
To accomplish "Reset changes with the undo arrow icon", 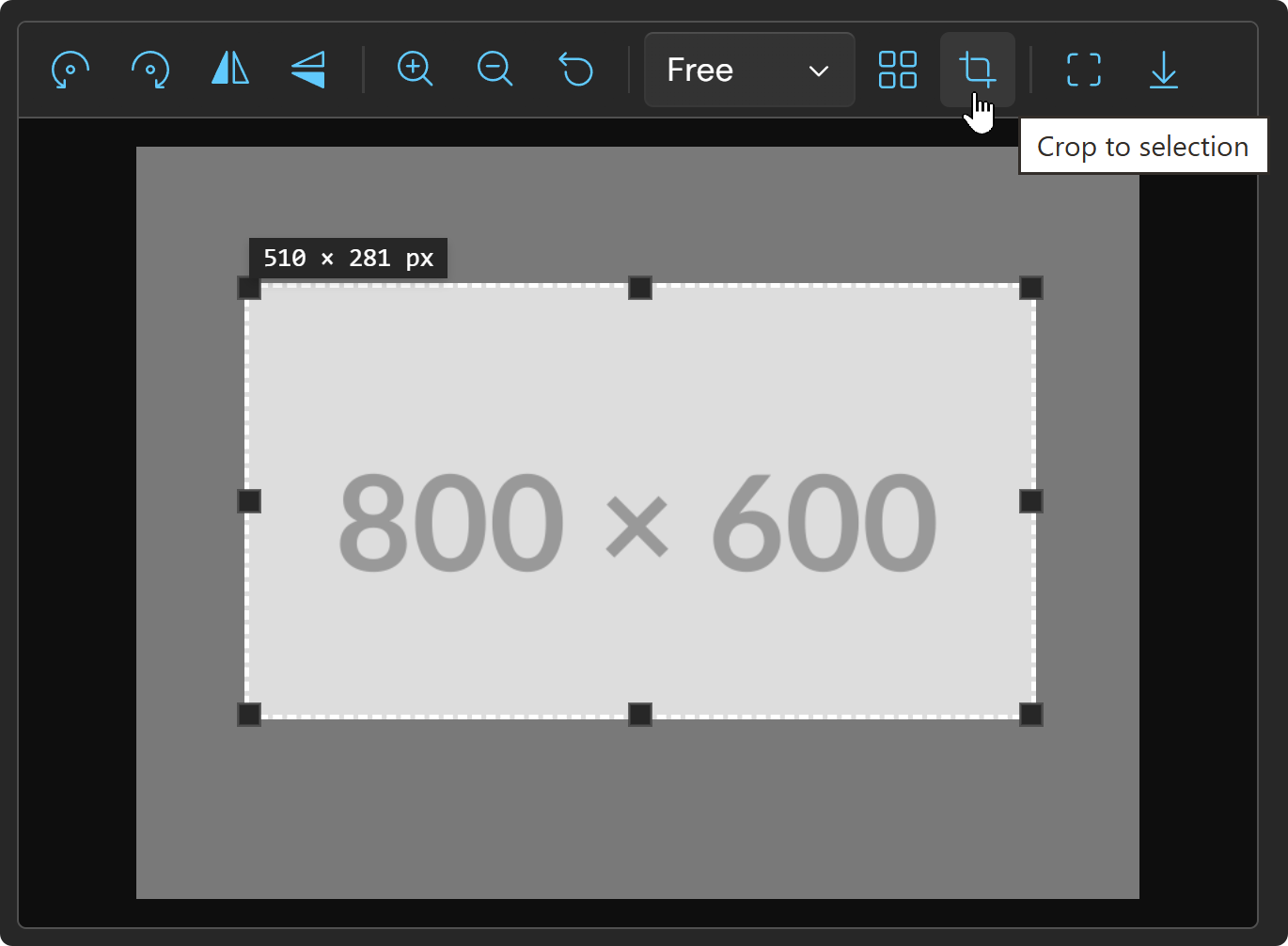I will pos(575,70).
